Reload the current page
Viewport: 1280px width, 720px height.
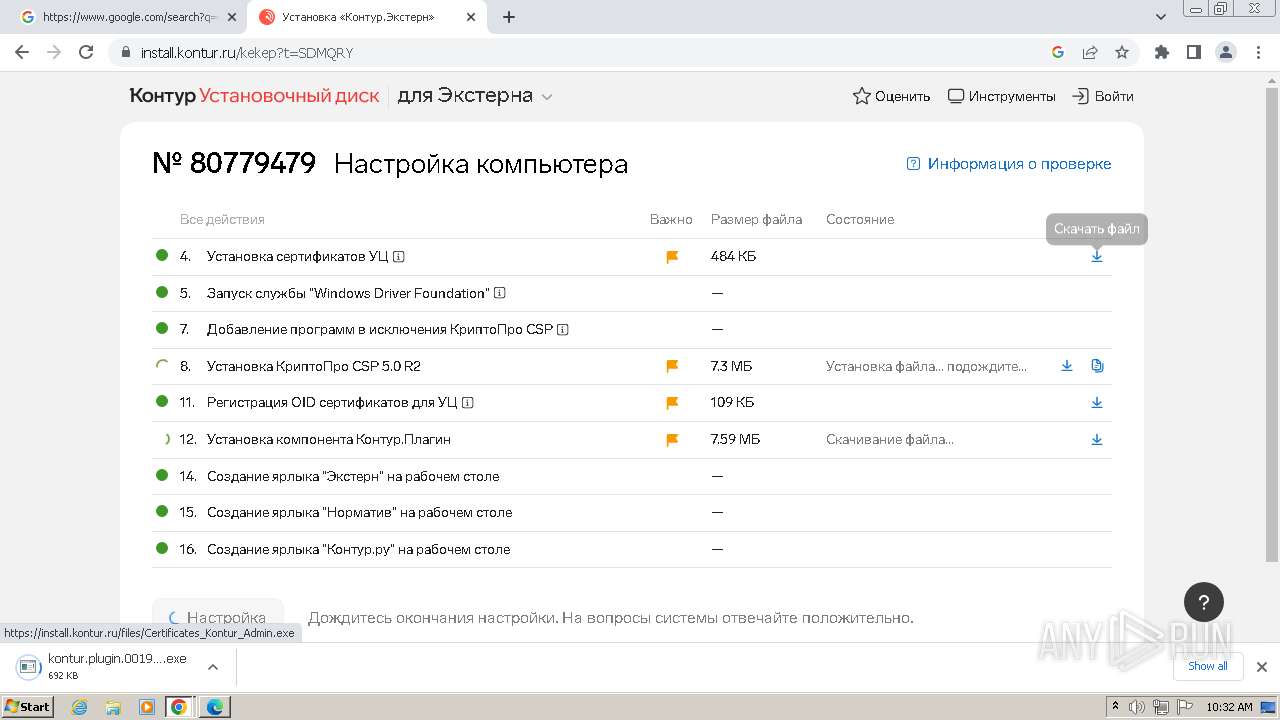86,52
